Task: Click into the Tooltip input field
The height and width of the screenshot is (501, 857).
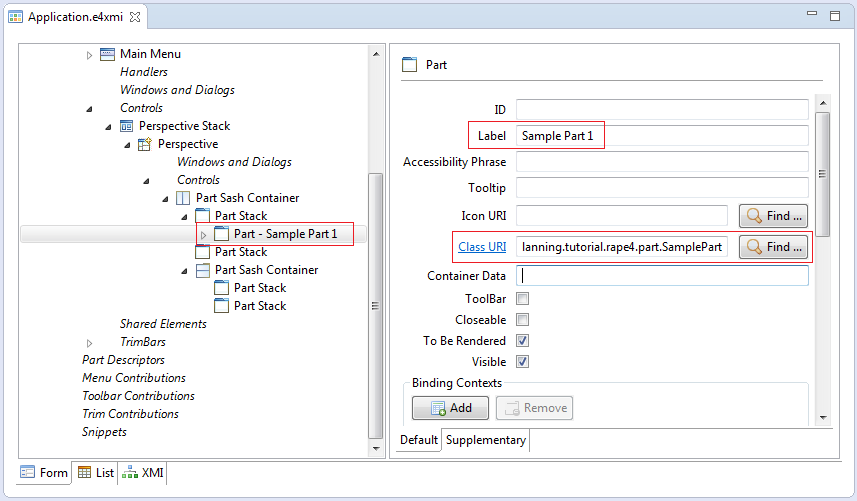Action: (662, 188)
